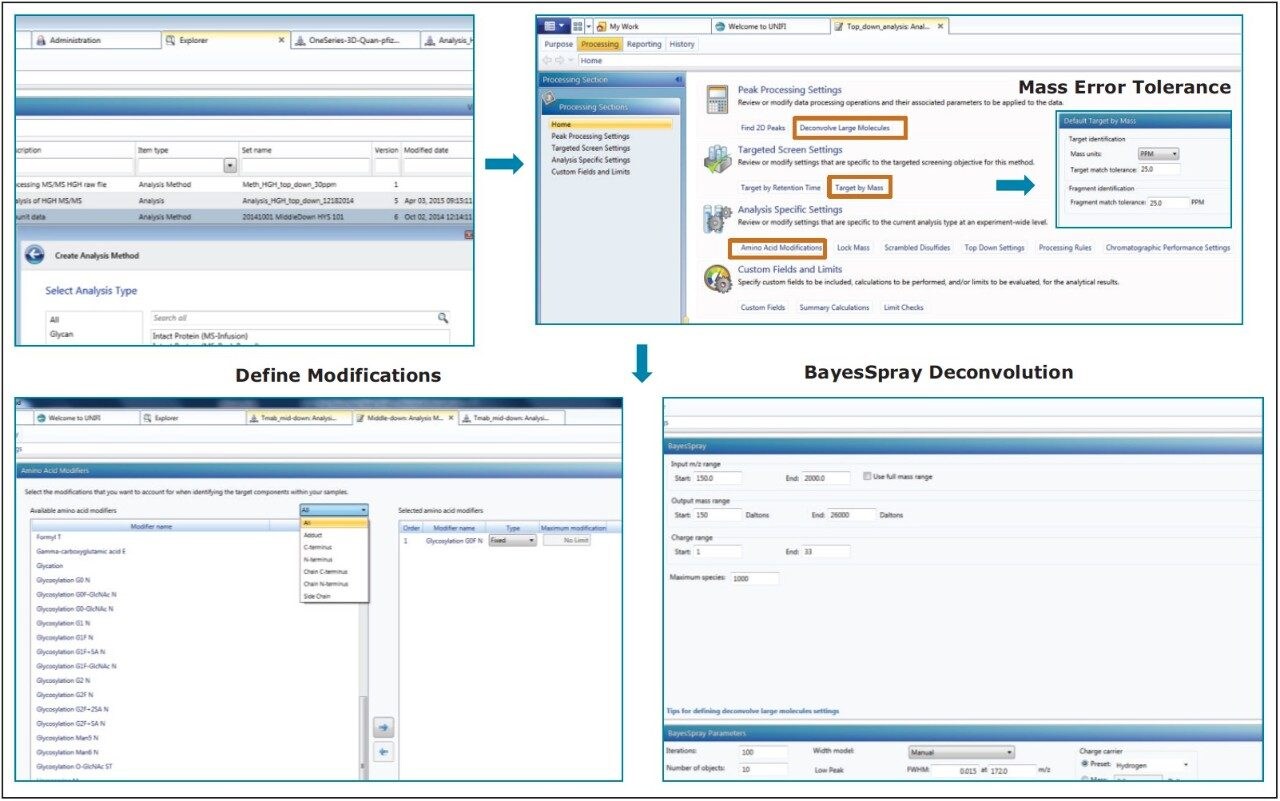This screenshot has height=801, width=1280.
Task: Click the Analysis Specific Settings gear icon
Action: coord(716,219)
